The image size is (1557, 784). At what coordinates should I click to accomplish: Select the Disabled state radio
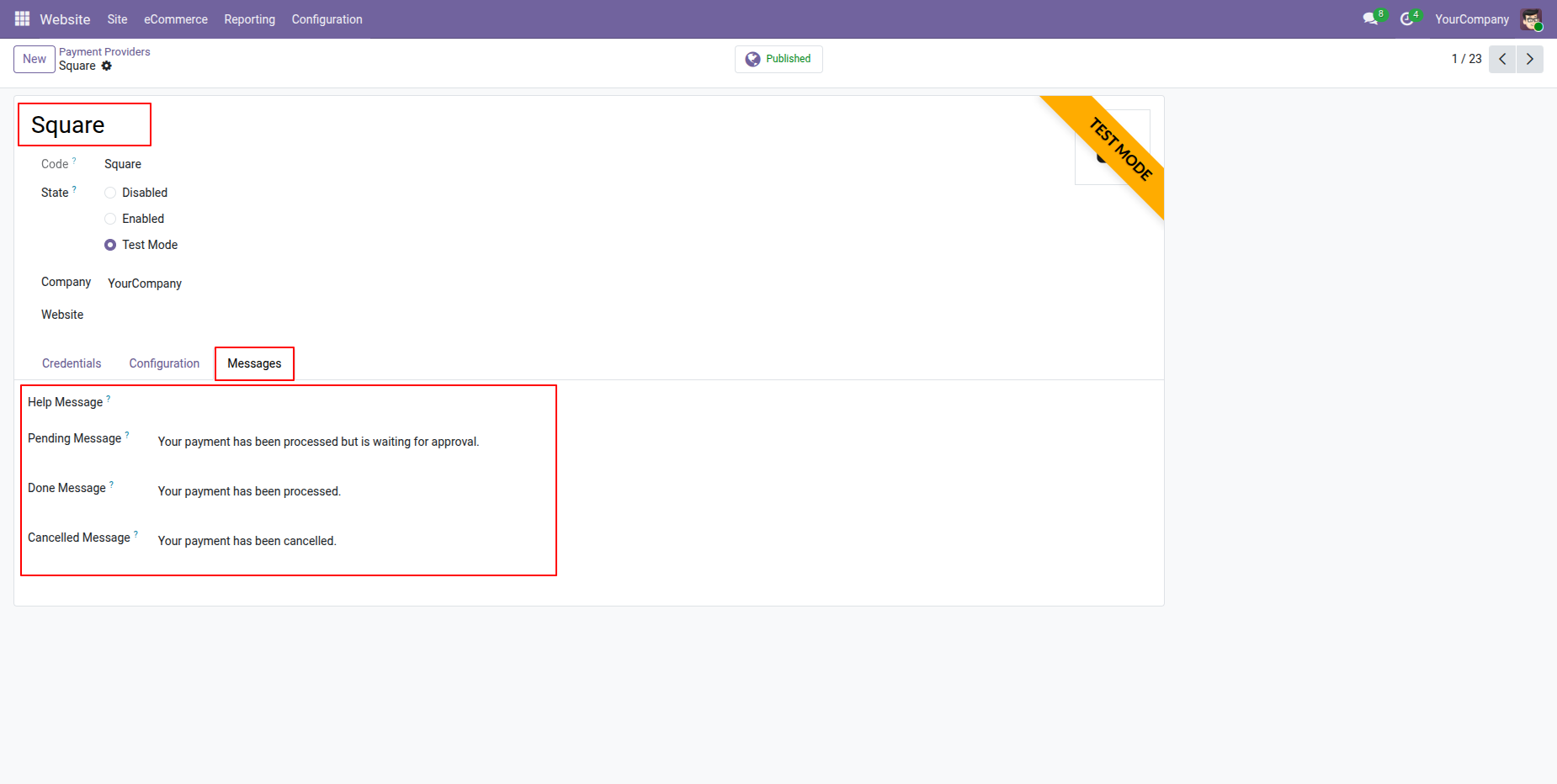[x=110, y=193]
